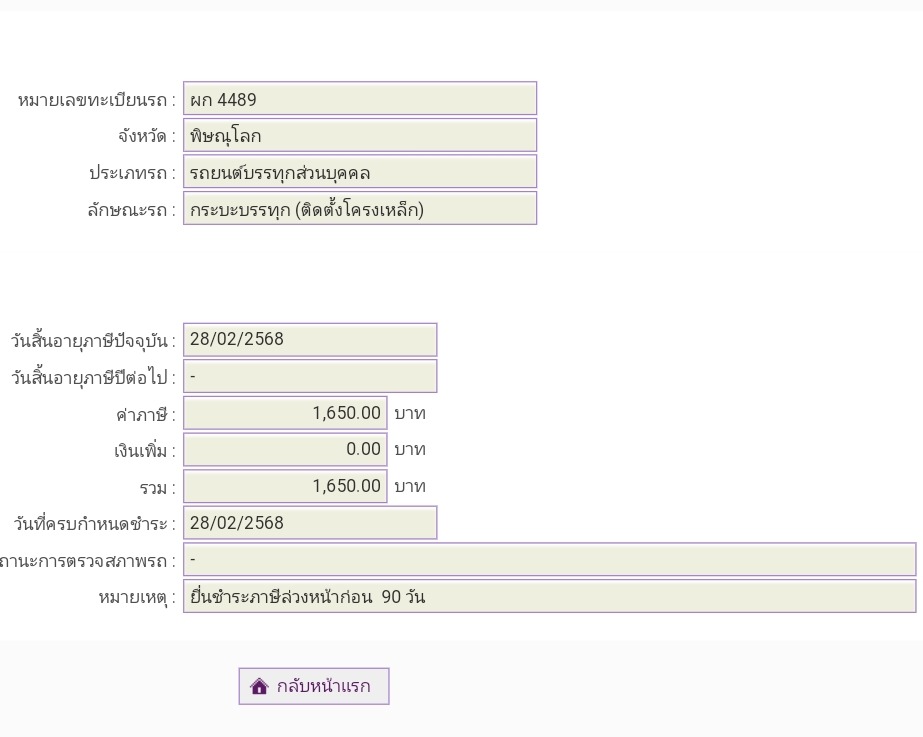Click the vehicle type field รถยนต์บรรทุกส่วนบุคคล
Screen dimensions: 923x737
coord(360,172)
